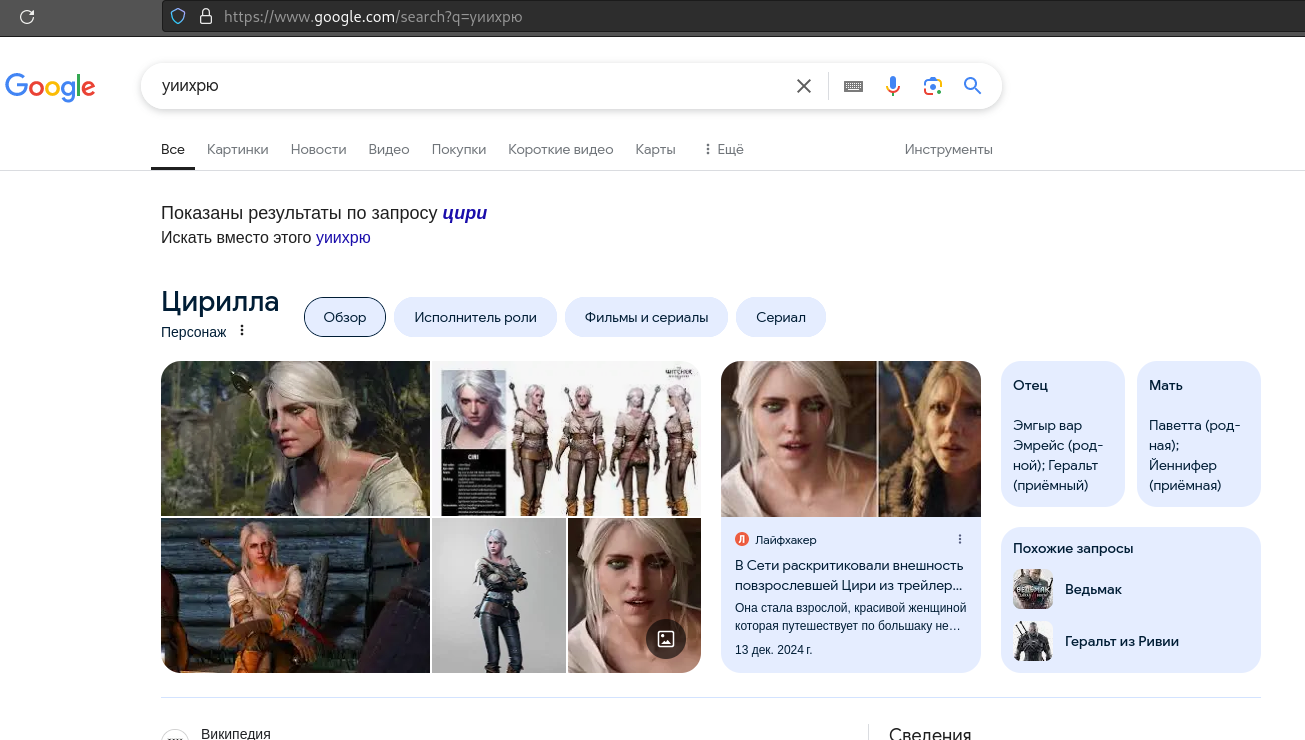Clear the search query with the X icon

pyautogui.click(x=804, y=86)
